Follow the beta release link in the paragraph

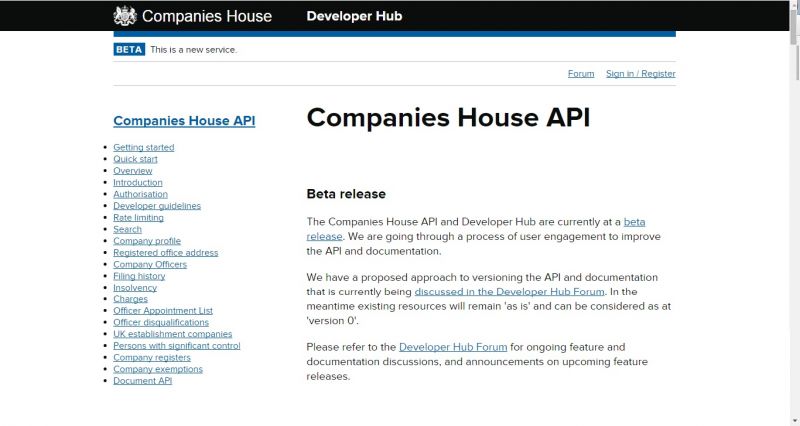[x=634, y=222]
